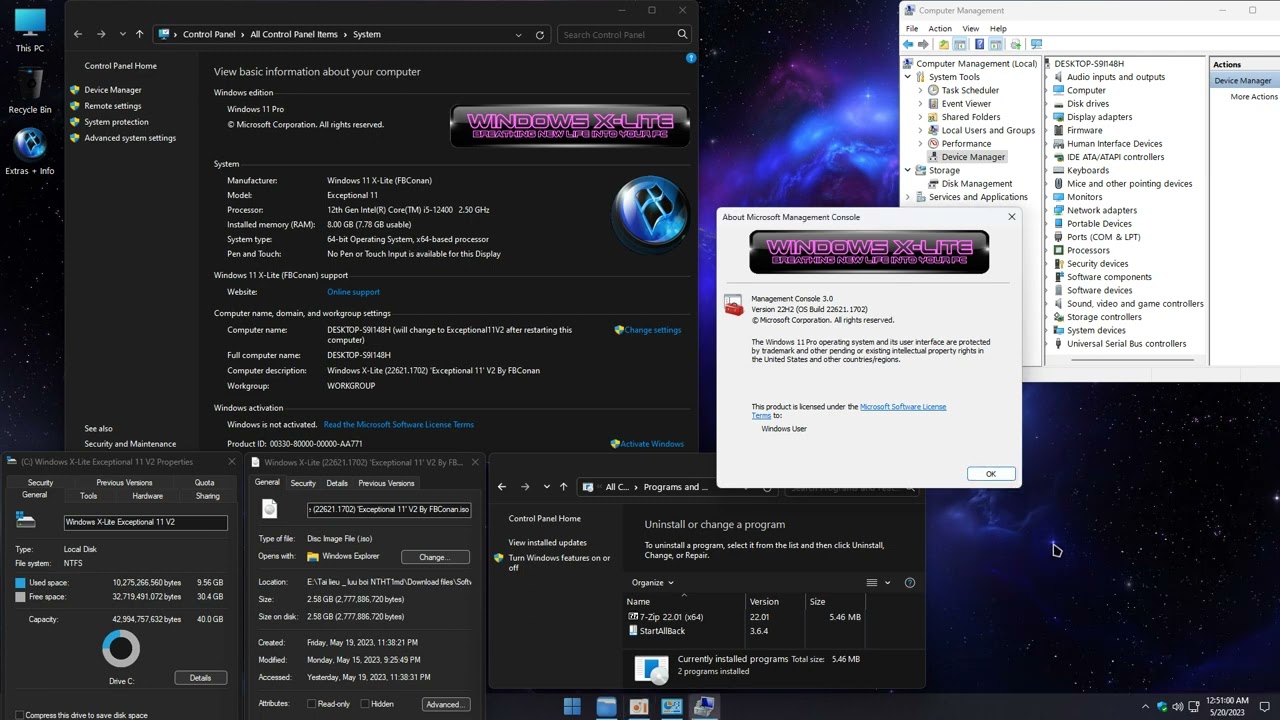Open the view options dropdown arrow in Programs window

pos(887,582)
